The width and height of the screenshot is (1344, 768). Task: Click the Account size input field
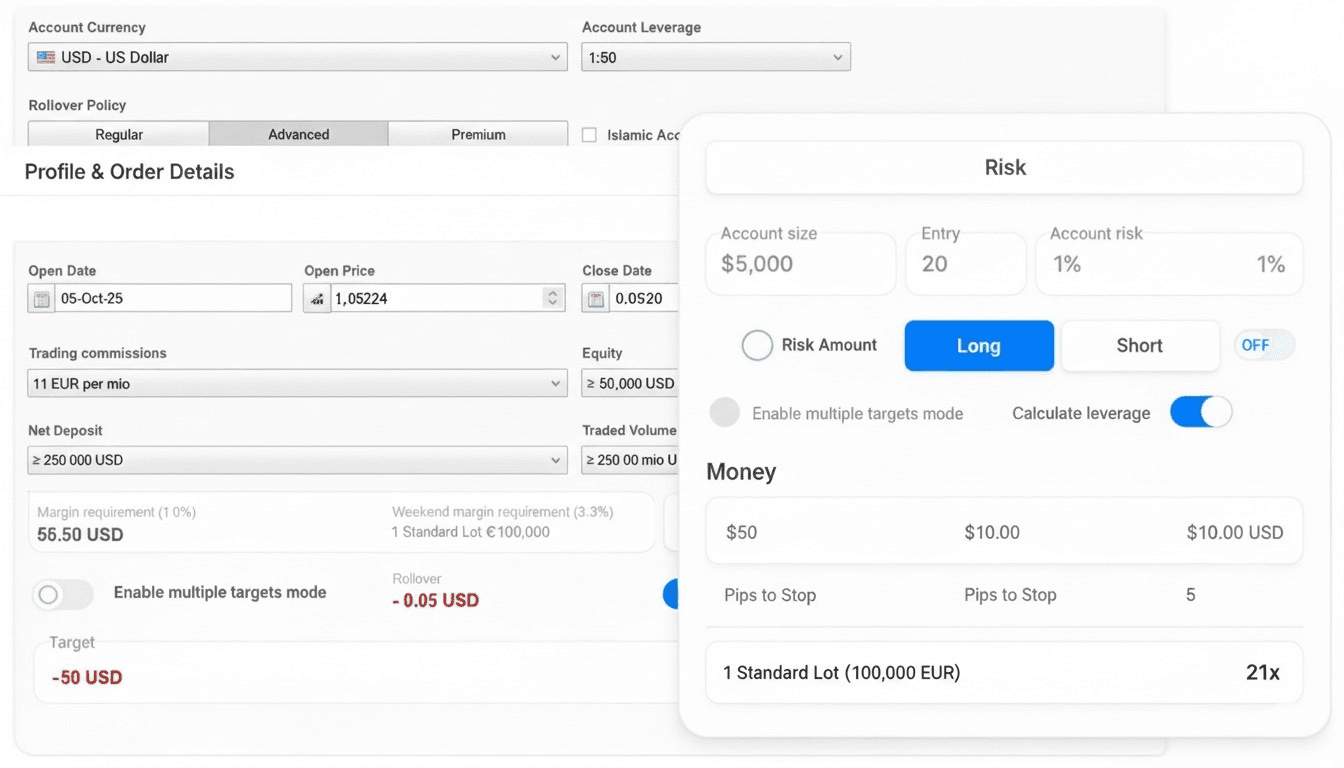pyautogui.click(x=800, y=264)
